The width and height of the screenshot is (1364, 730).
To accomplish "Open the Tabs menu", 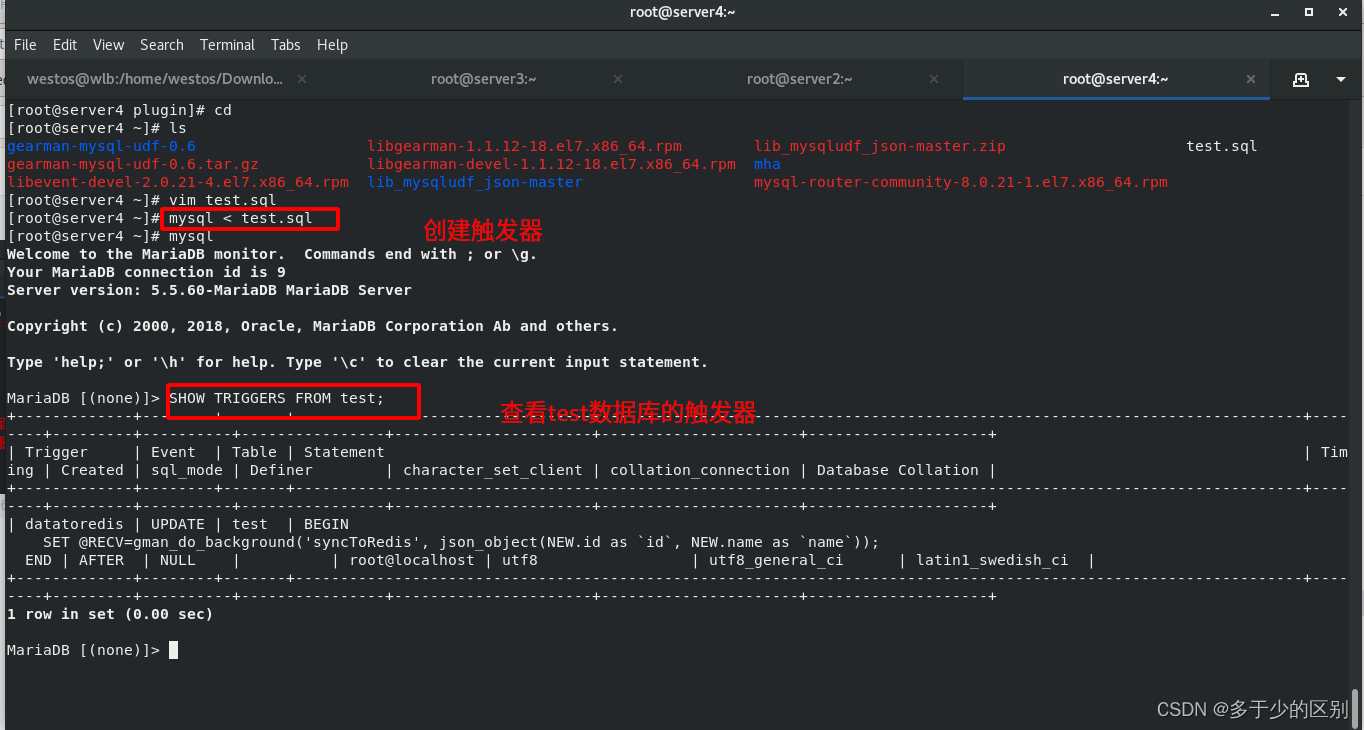I will point(286,45).
